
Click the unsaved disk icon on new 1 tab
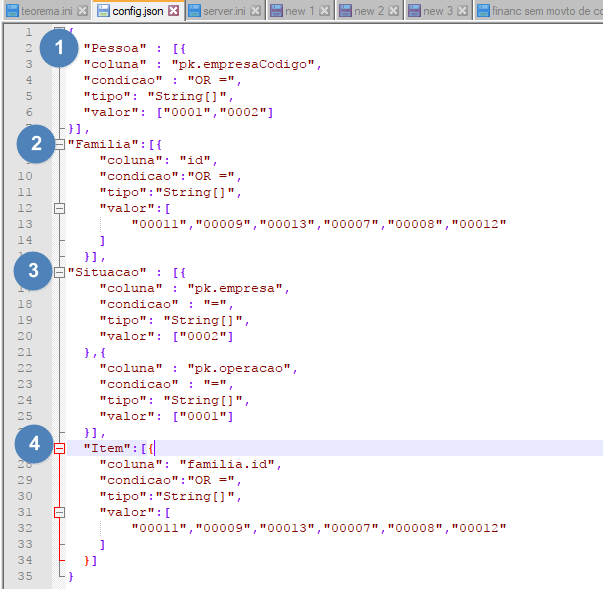pyautogui.click(x=276, y=11)
